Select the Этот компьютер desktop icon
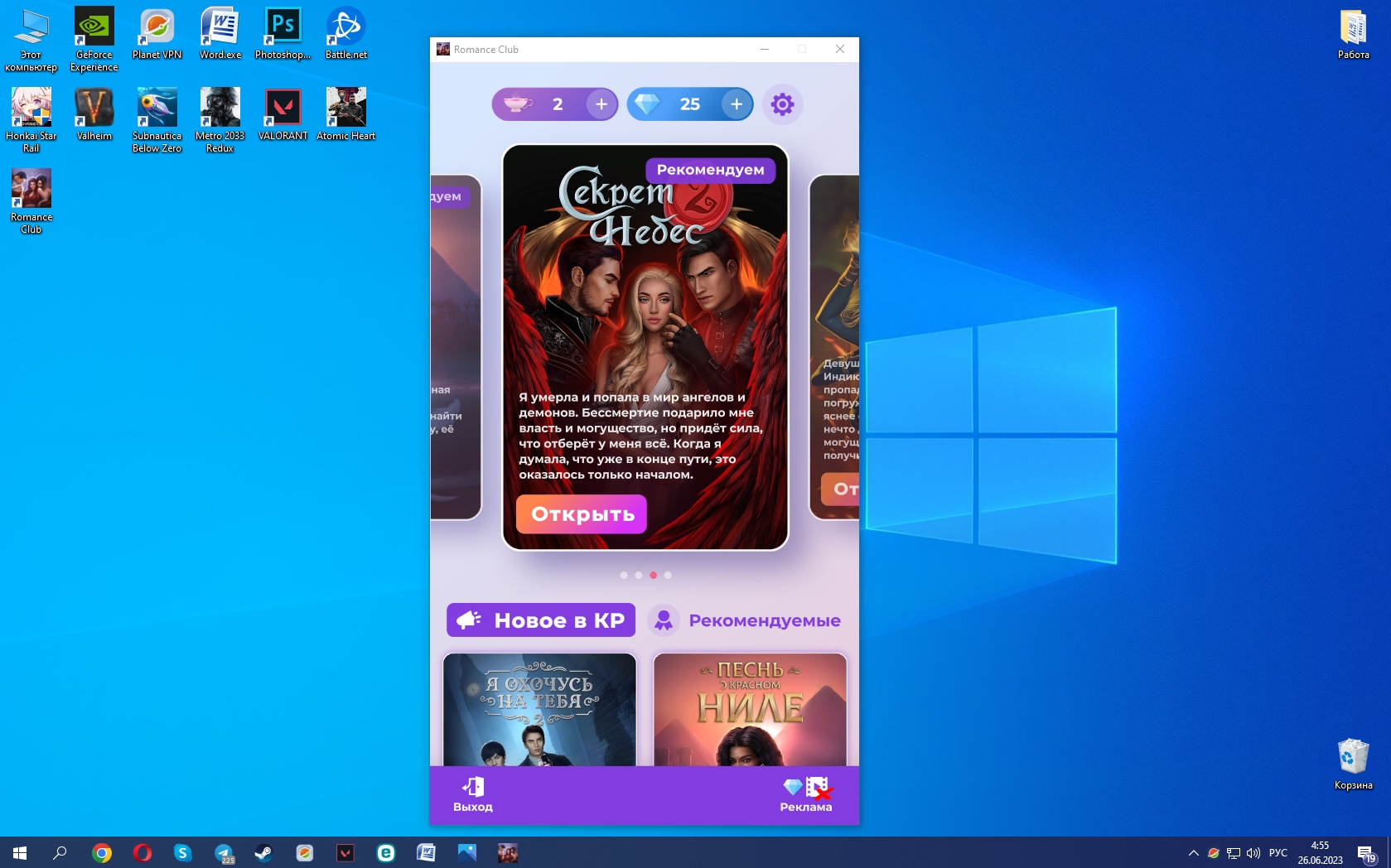 31,40
